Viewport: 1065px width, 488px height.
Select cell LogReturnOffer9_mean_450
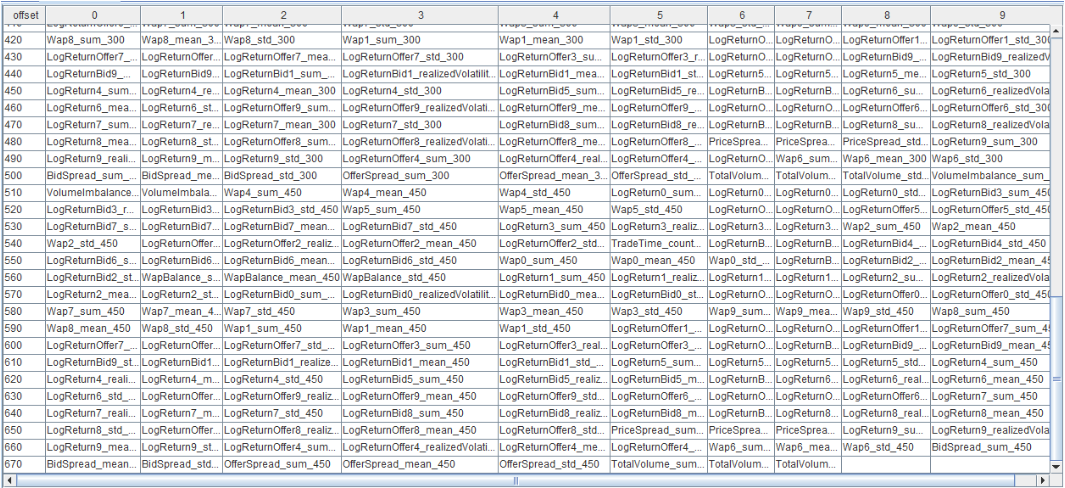pyautogui.click(x=419, y=396)
